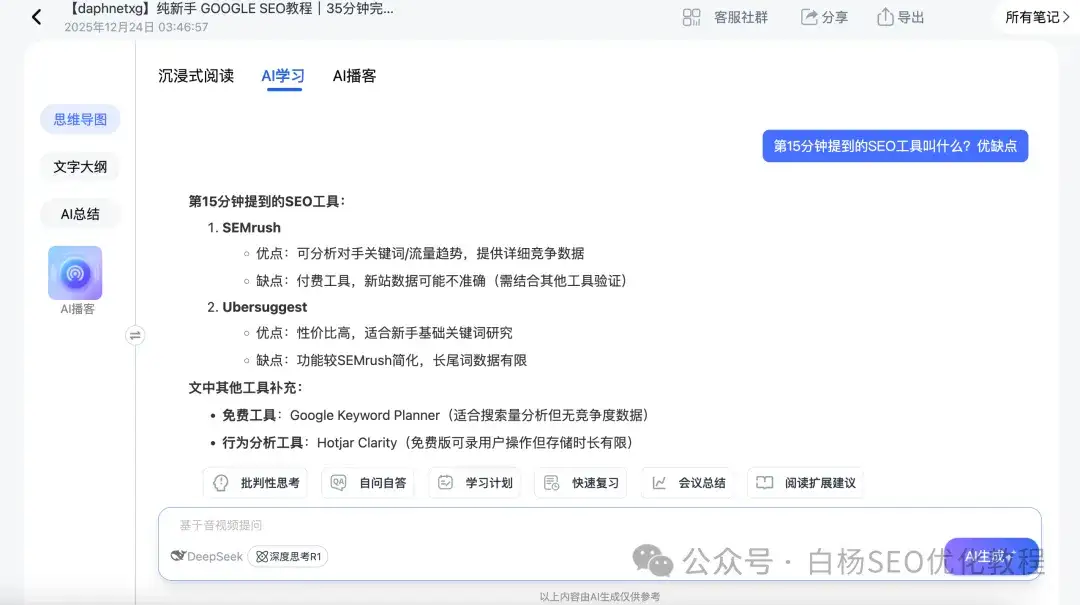Open 所有笔记 all notes list

[x=1037, y=17]
